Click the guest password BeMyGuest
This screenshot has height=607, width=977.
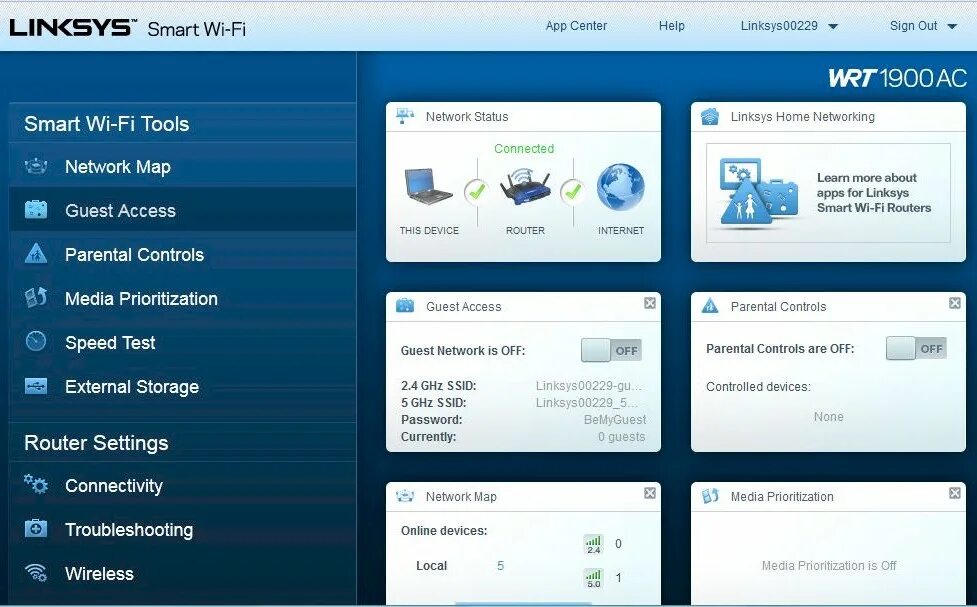(614, 419)
